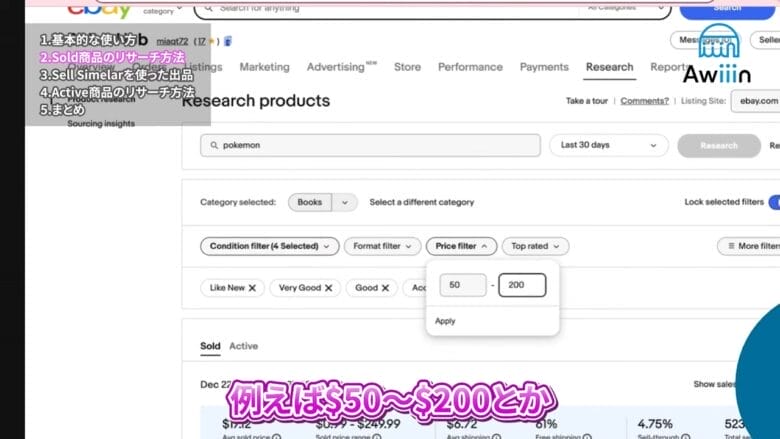The width and height of the screenshot is (780, 439).
Task: Click the Books category button
Action: pyautogui.click(x=309, y=202)
